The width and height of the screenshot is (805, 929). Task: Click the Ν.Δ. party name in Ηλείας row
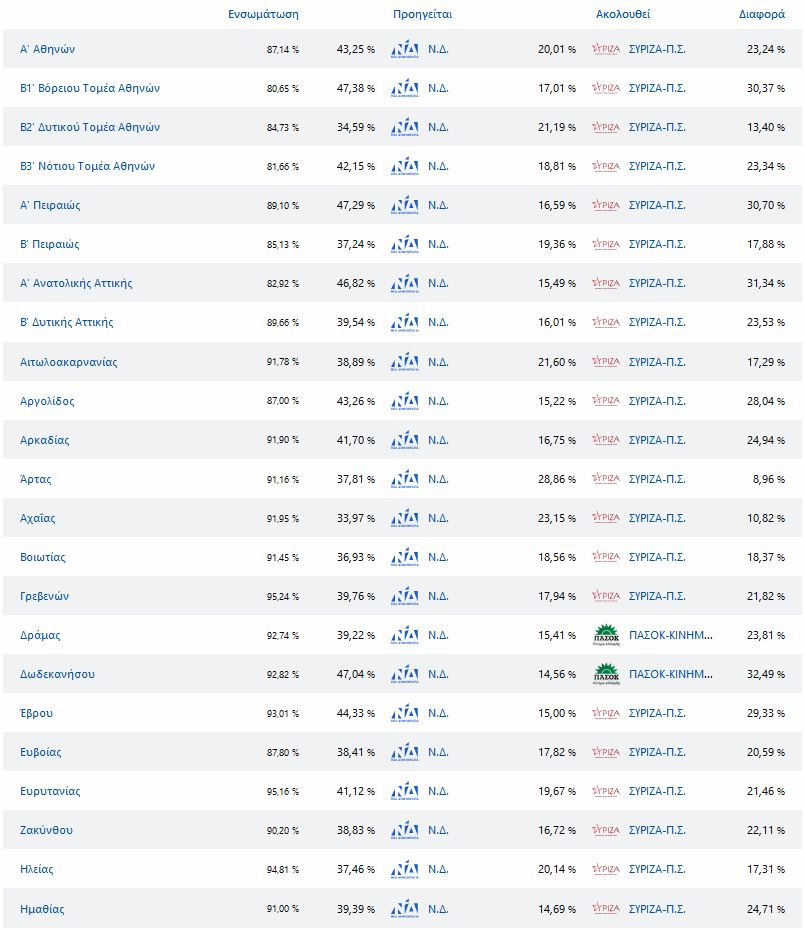coord(438,869)
